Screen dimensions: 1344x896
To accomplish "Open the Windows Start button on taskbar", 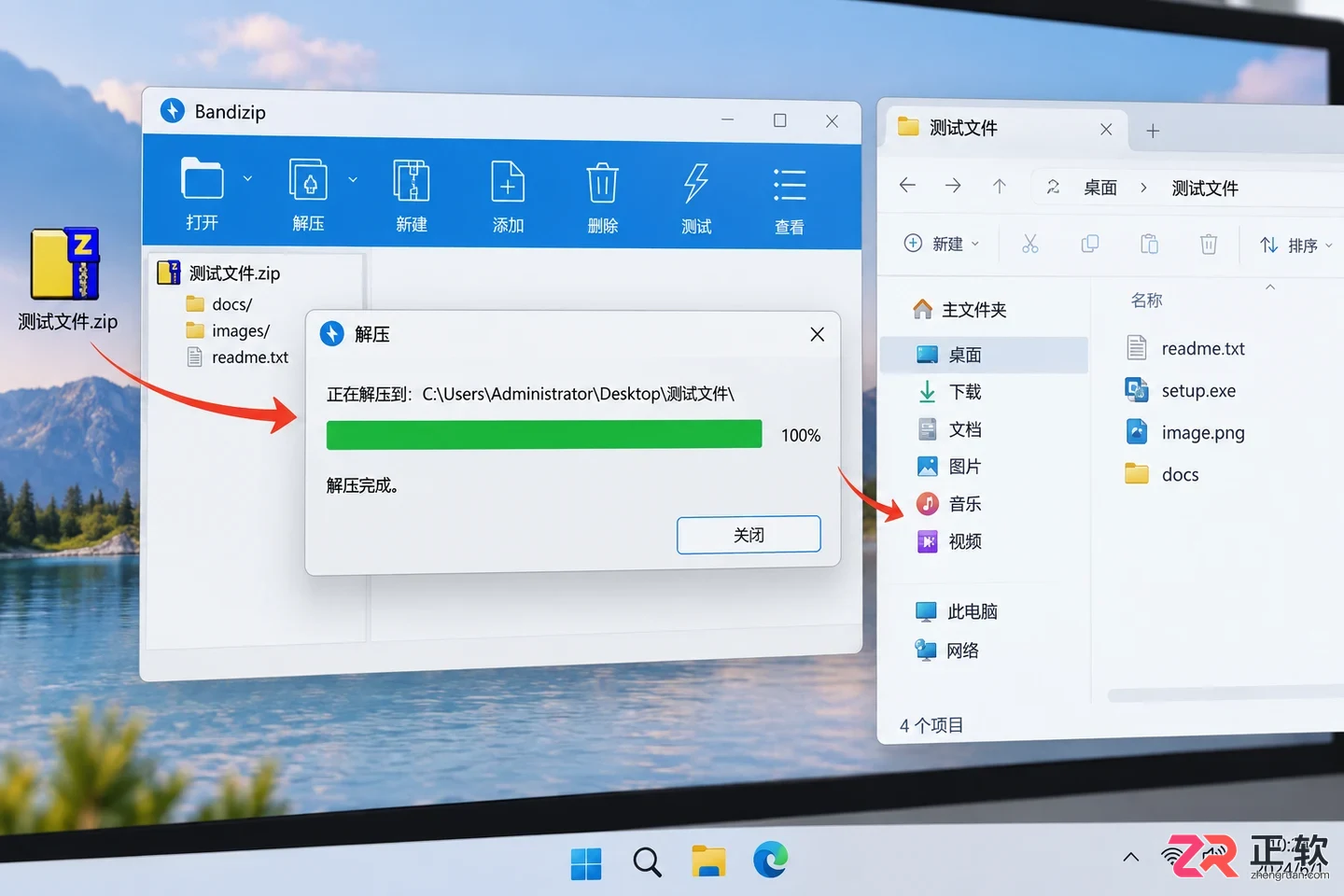I will [x=586, y=862].
